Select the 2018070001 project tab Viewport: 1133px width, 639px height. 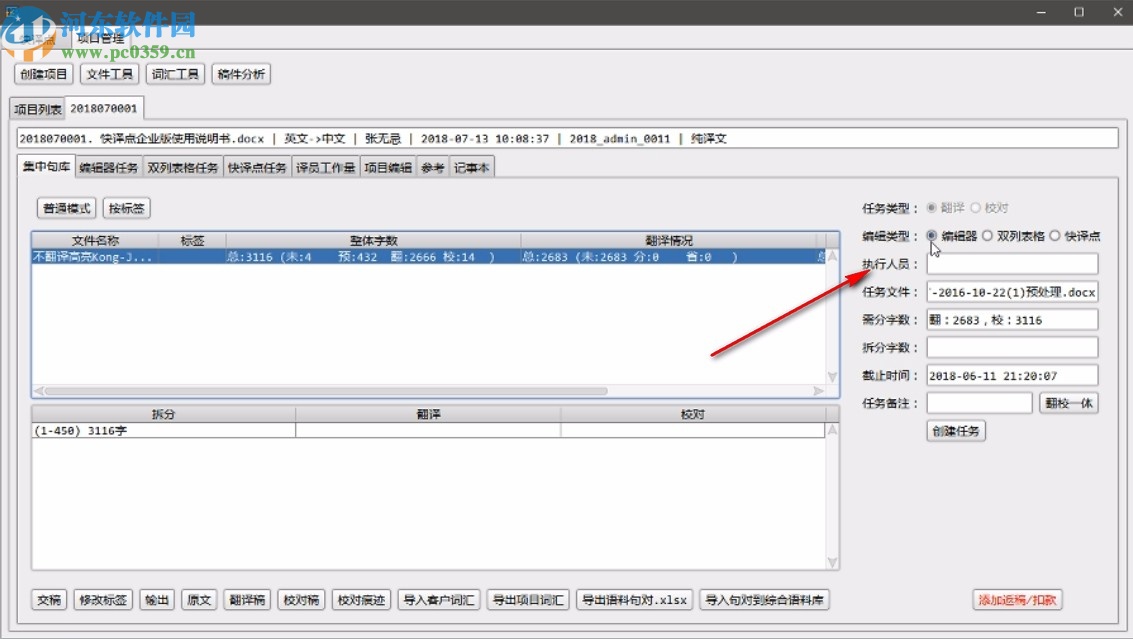coord(103,108)
